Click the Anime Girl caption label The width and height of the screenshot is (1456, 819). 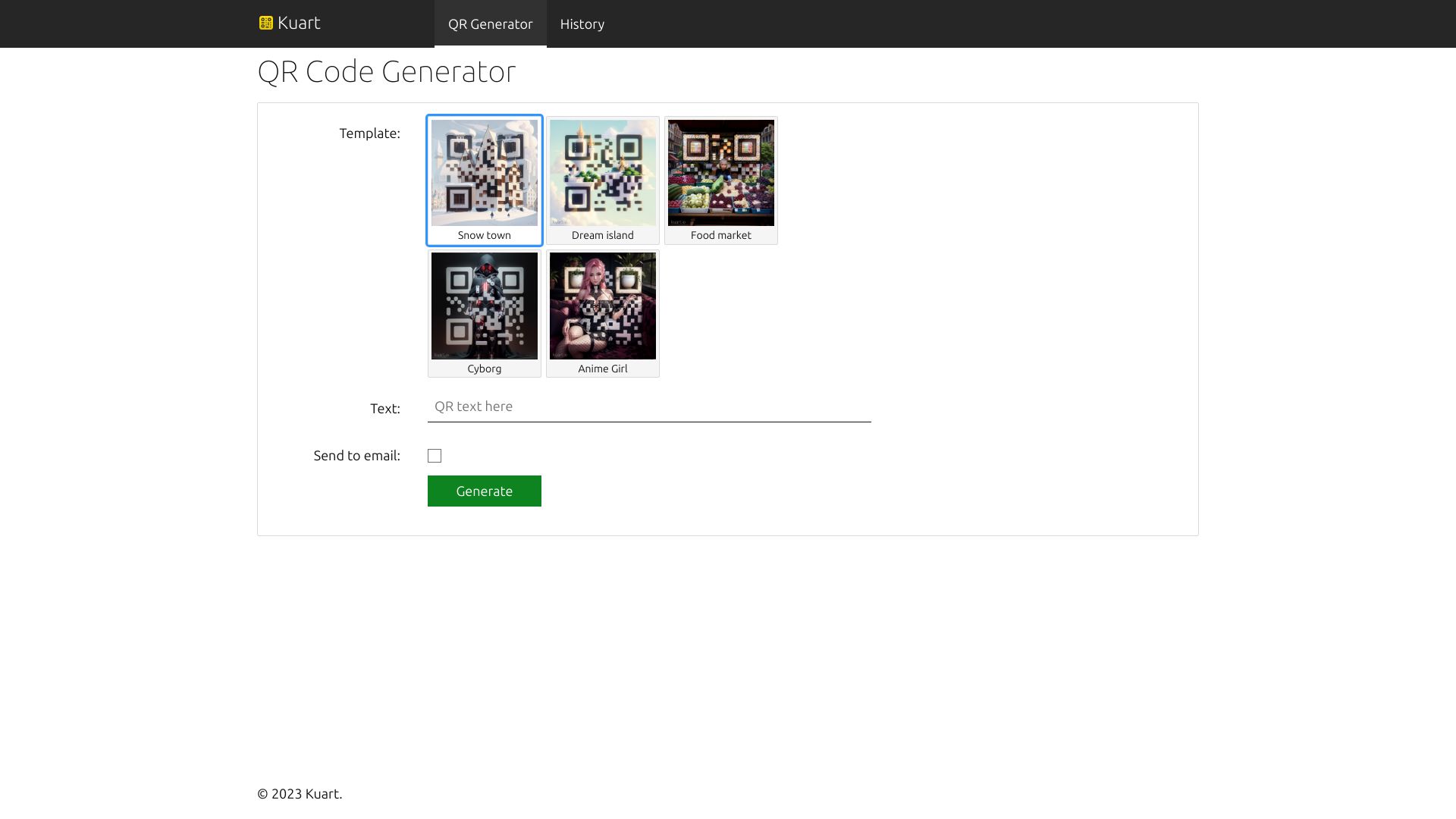[602, 368]
